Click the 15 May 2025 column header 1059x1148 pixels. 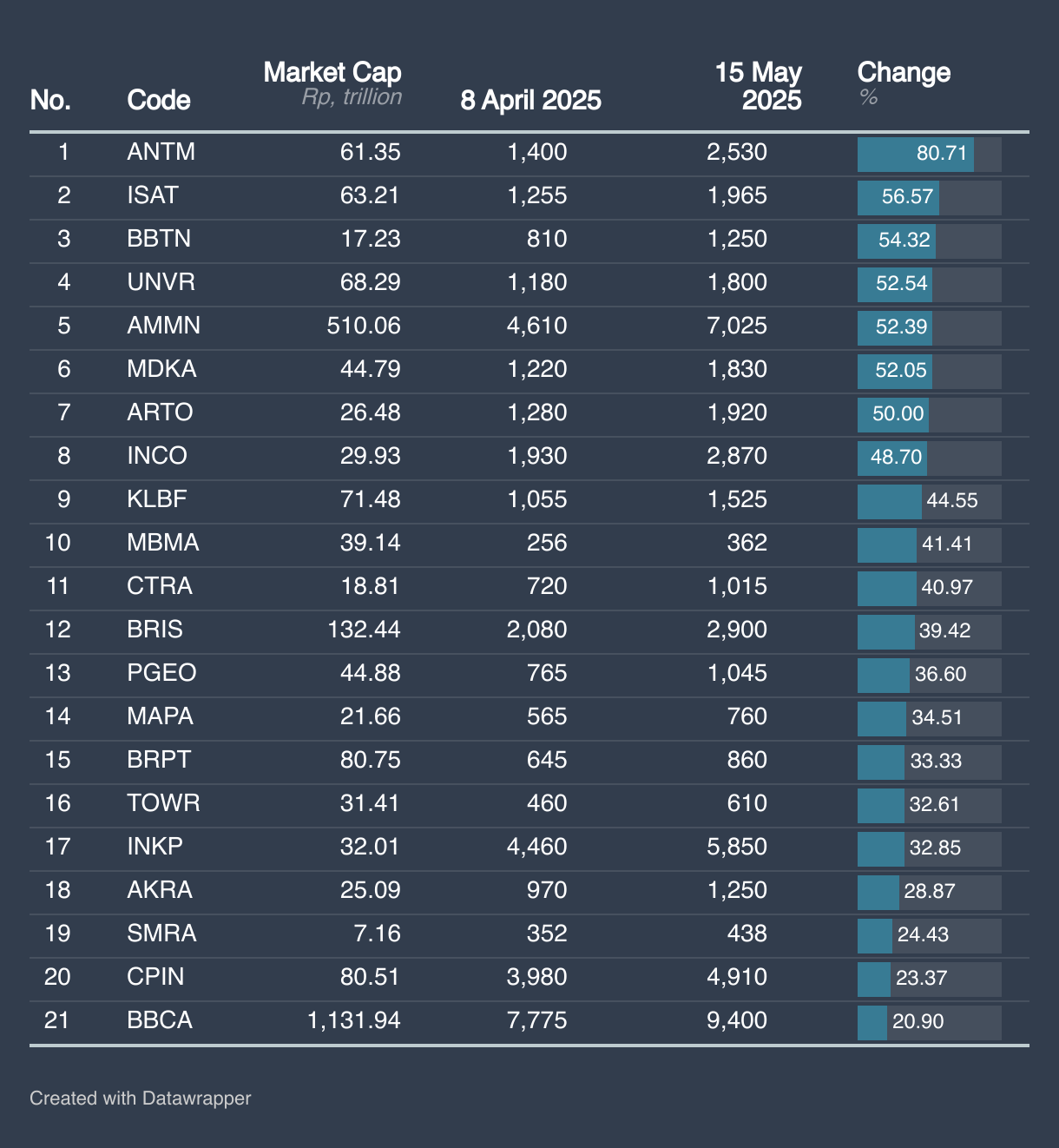[758, 86]
